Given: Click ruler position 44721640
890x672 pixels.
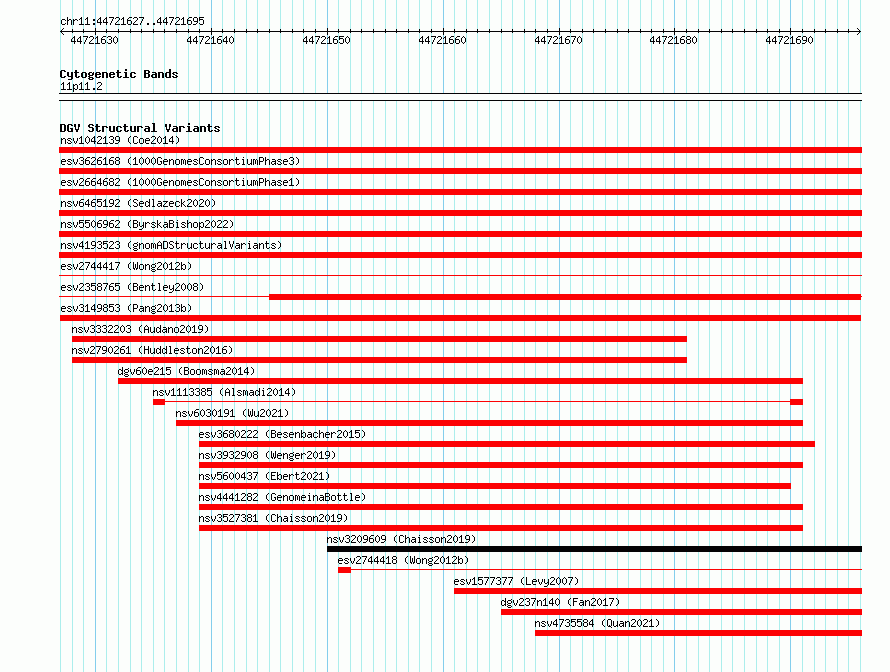Looking at the screenshot, I should pyautogui.click(x=210, y=40).
